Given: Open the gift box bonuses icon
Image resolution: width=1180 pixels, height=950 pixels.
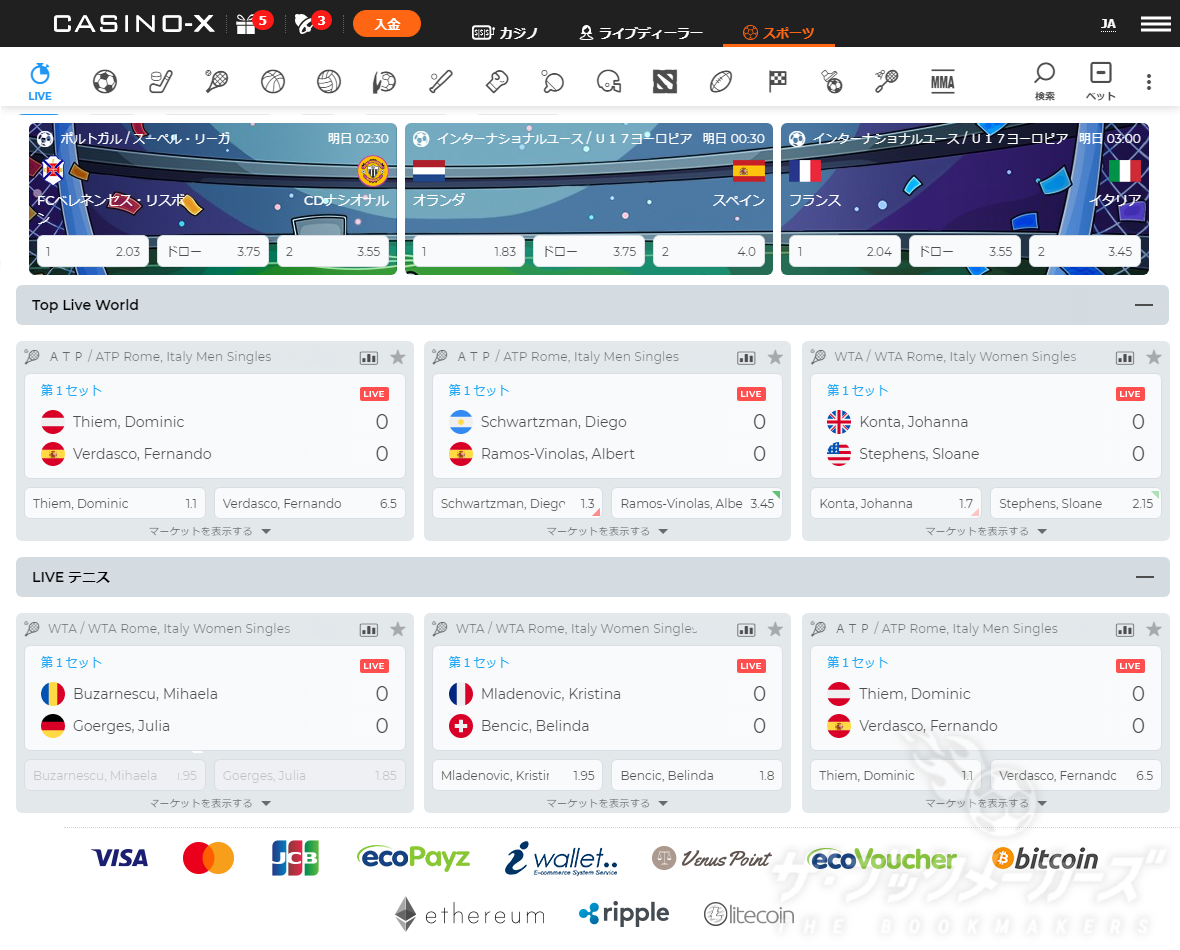Looking at the screenshot, I should [246, 24].
